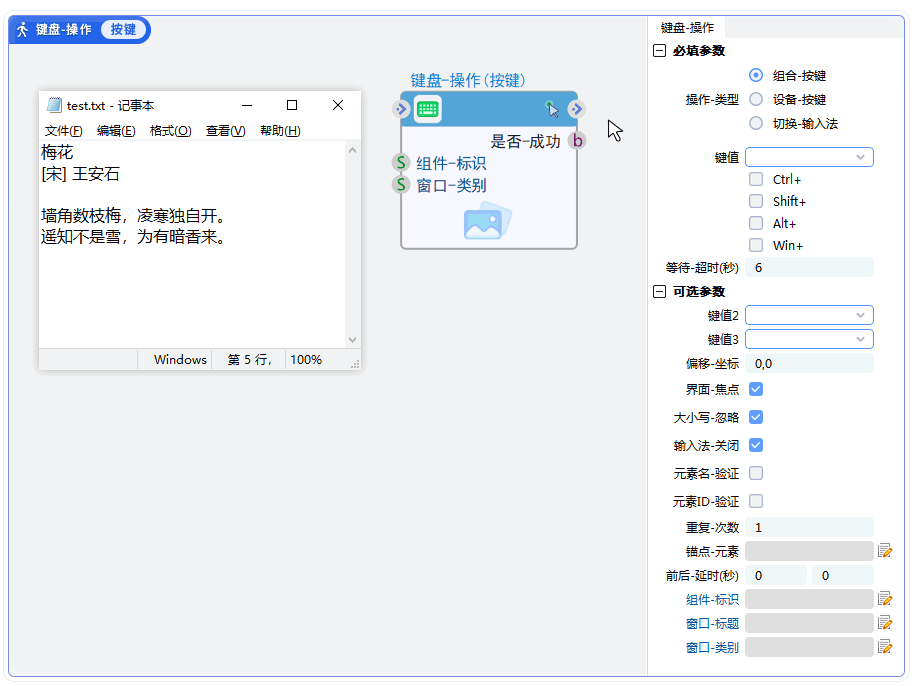920x686 pixels.
Task: Click the image placeholder in the node
Action: pos(488,221)
